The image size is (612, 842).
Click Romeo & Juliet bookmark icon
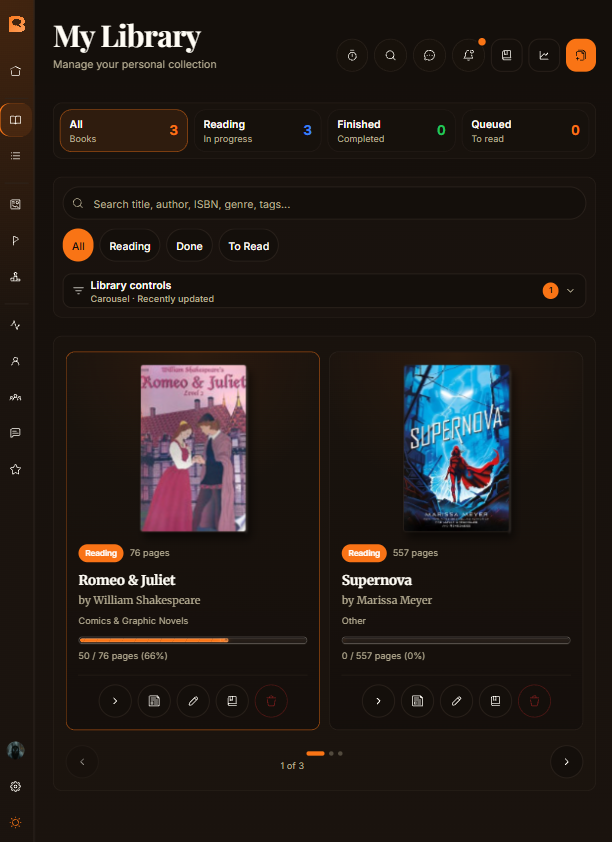pyautogui.click(x=232, y=701)
